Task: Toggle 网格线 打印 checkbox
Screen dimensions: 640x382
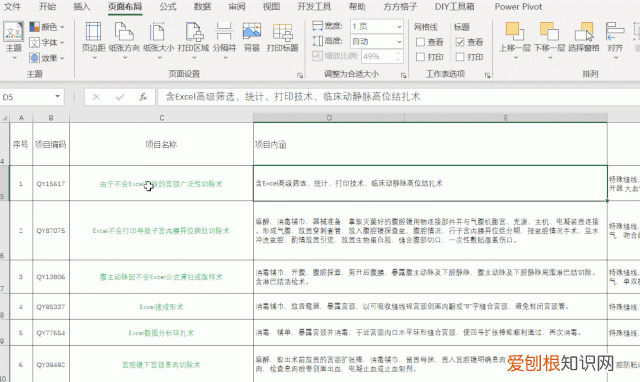Action: point(420,57)
